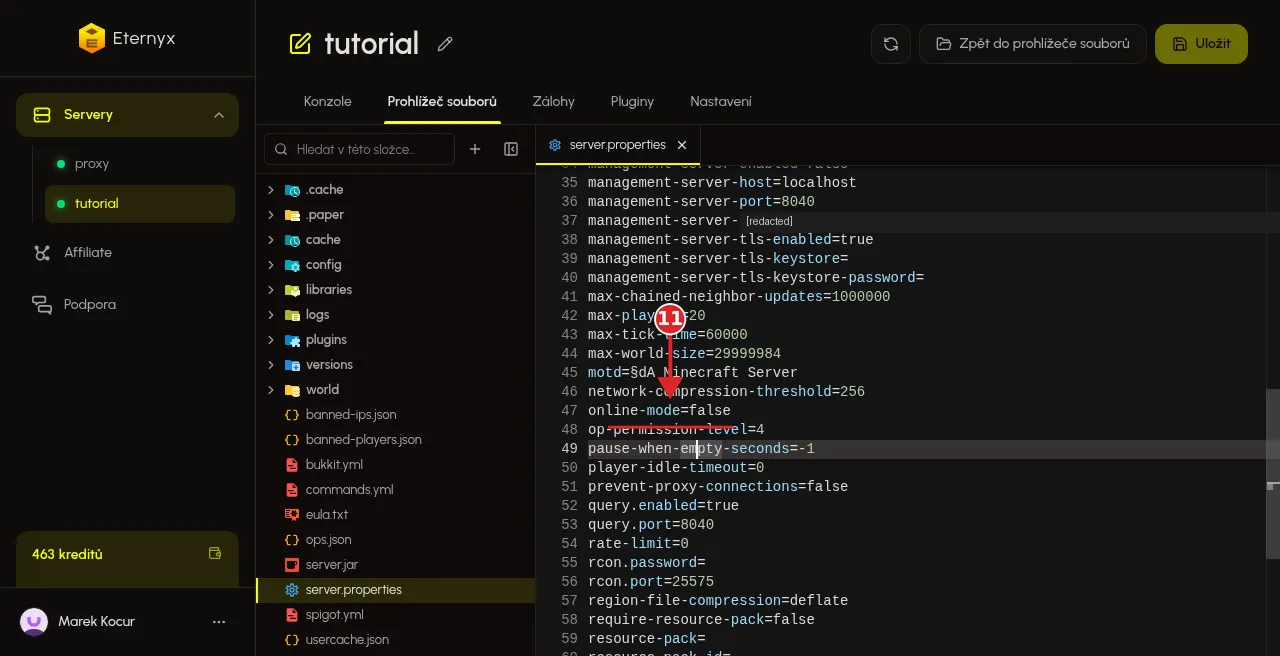Expand the .cache folder

pos(270,190)
